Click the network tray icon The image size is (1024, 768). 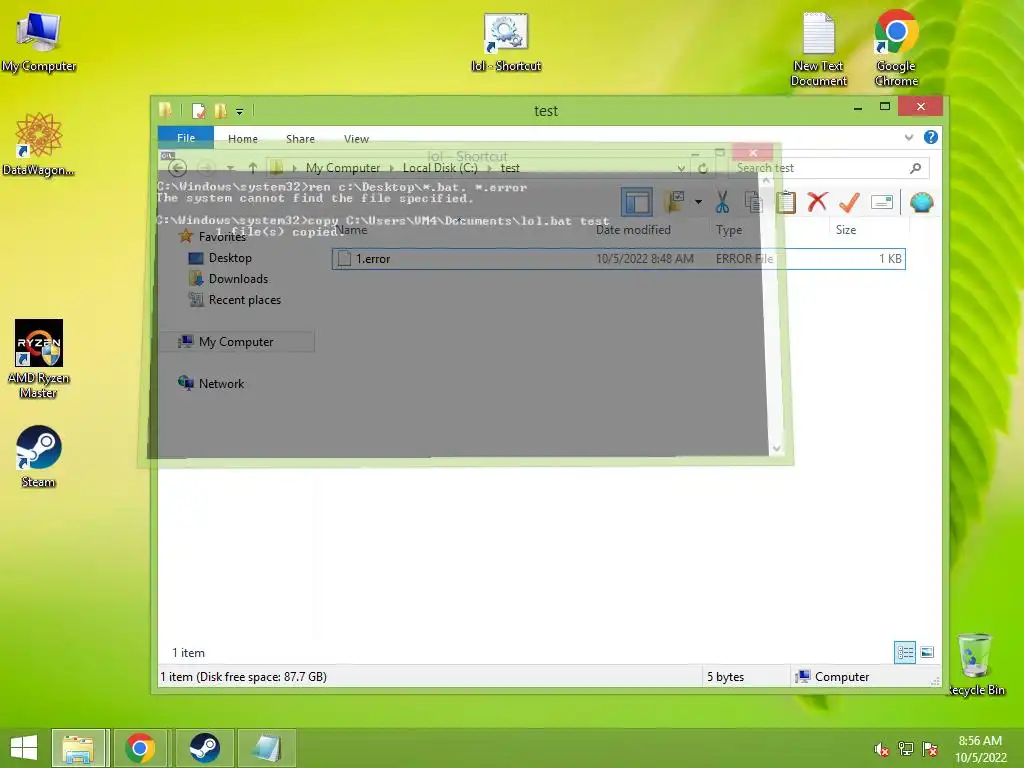(x=906, y=749)
